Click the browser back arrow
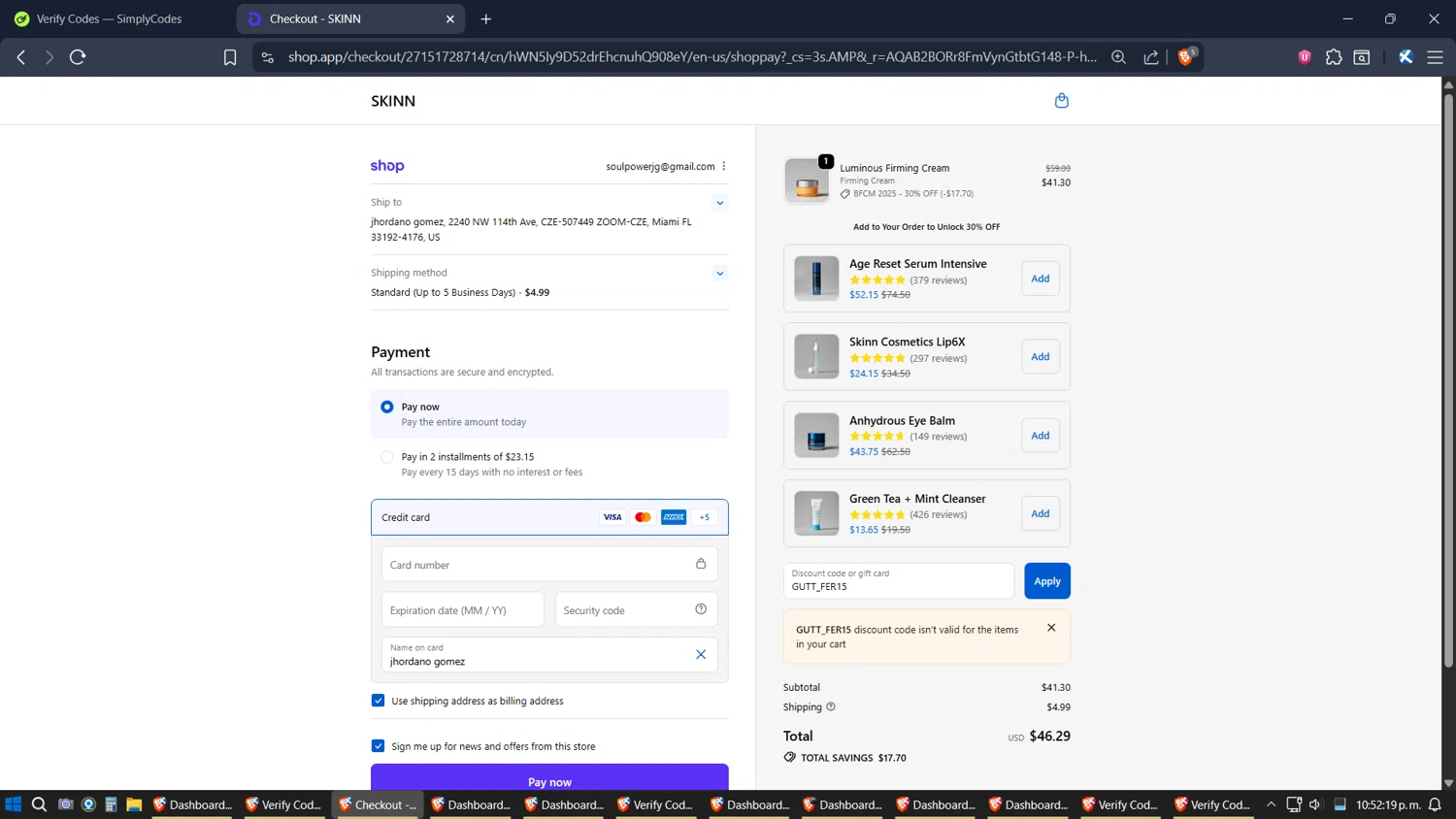This screenshot has height=819, width=1456. [x=21, y=57]
